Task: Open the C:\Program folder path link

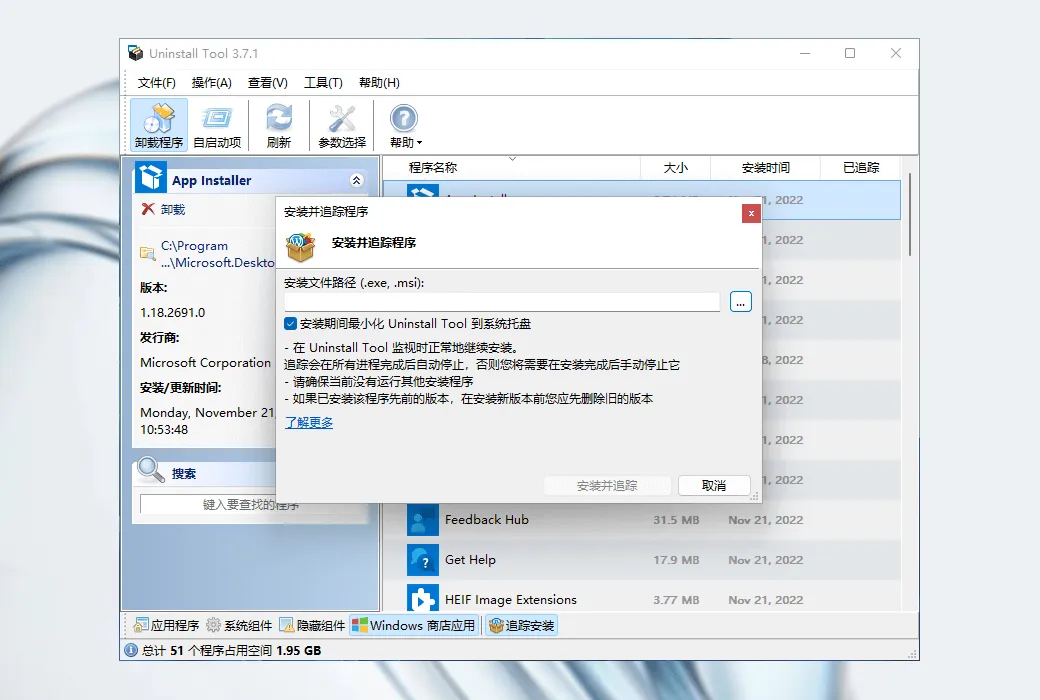Action: click(x=217, y=254)
